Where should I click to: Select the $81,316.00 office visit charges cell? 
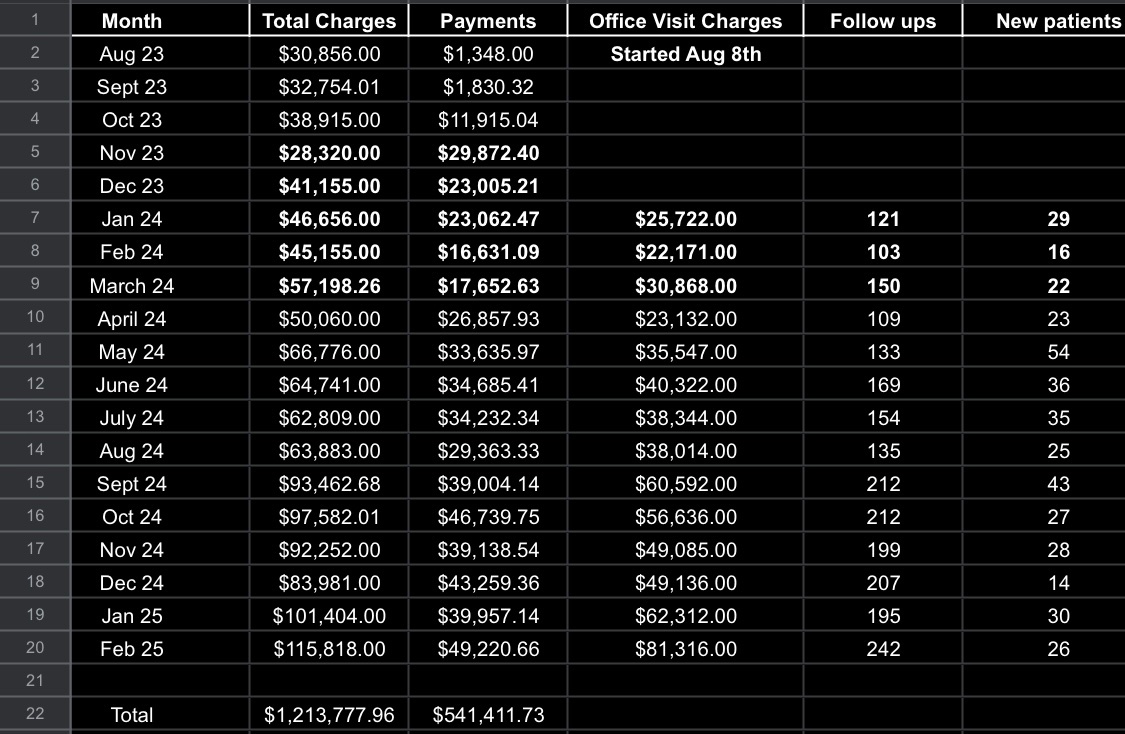tap(685, 649)
